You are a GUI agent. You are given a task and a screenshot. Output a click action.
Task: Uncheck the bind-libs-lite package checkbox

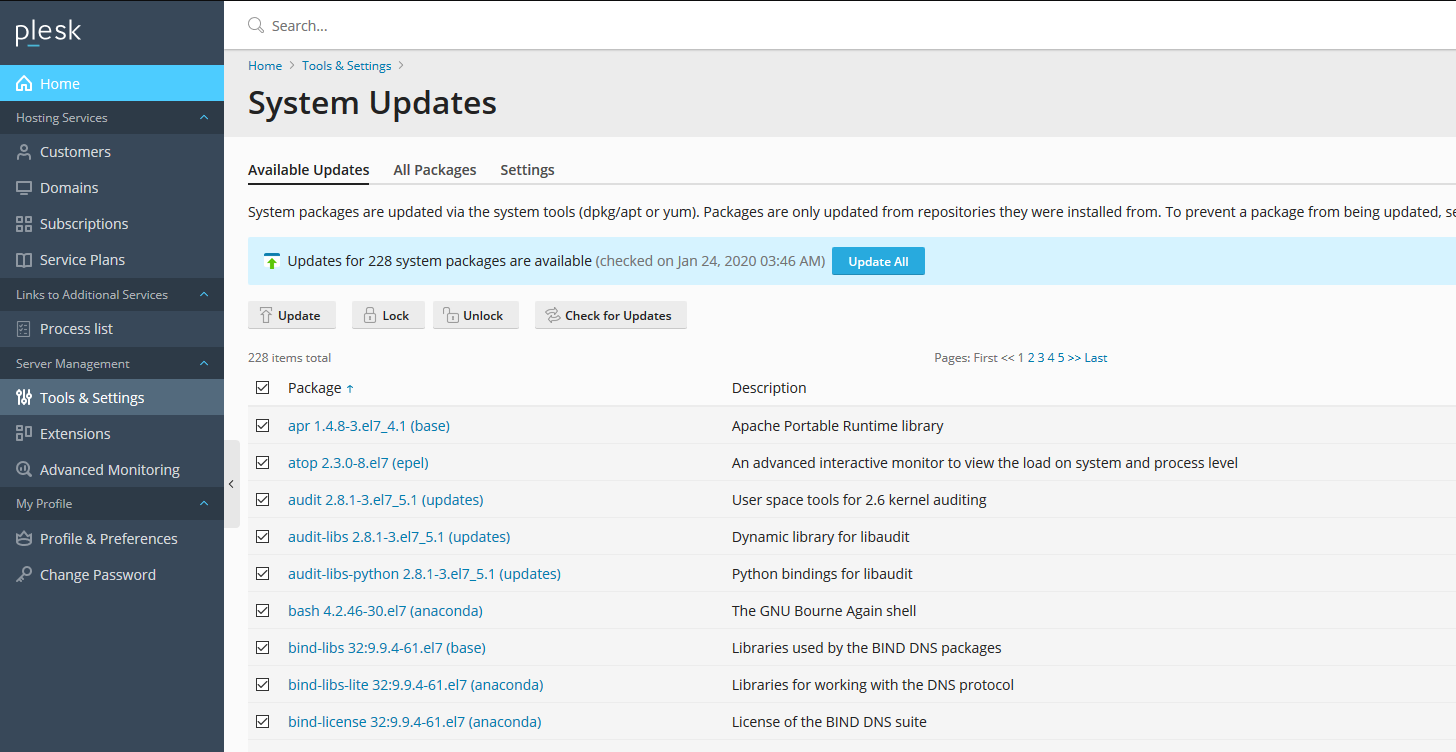coord(263,685)
